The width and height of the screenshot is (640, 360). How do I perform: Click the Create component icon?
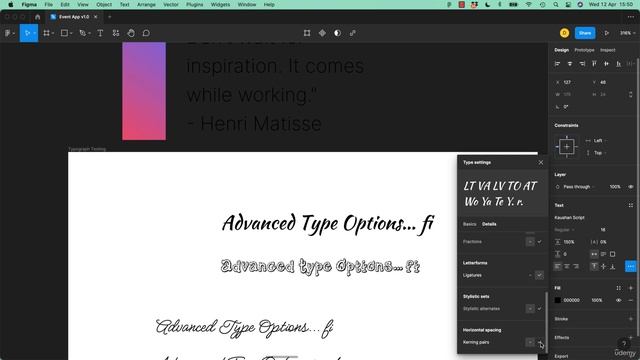[x=322, y=33]
